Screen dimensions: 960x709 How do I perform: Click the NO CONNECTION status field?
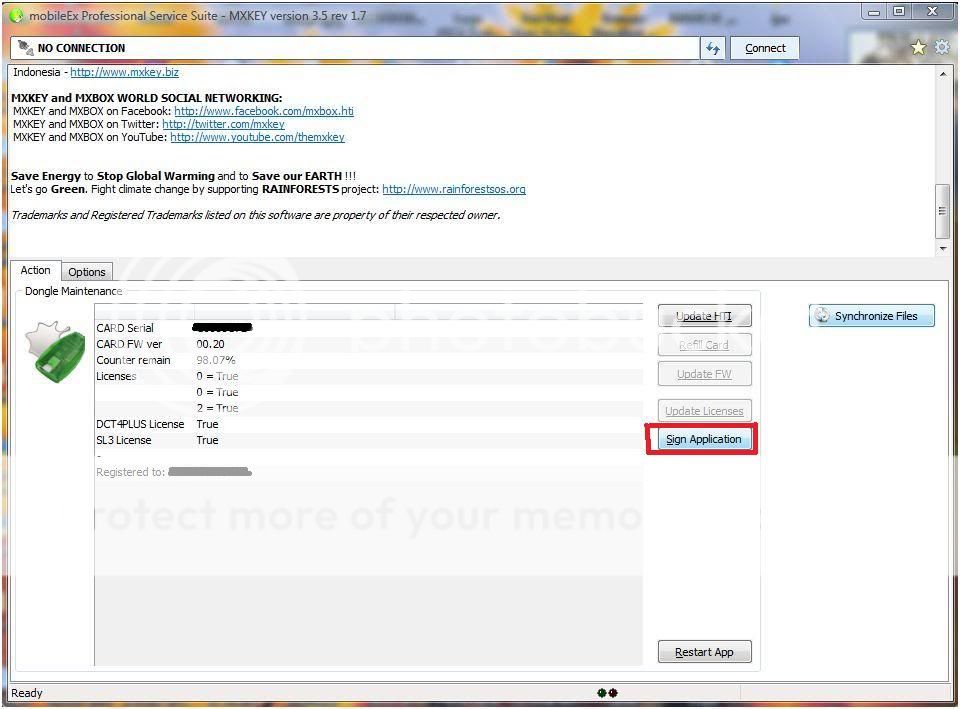[355, 48]
